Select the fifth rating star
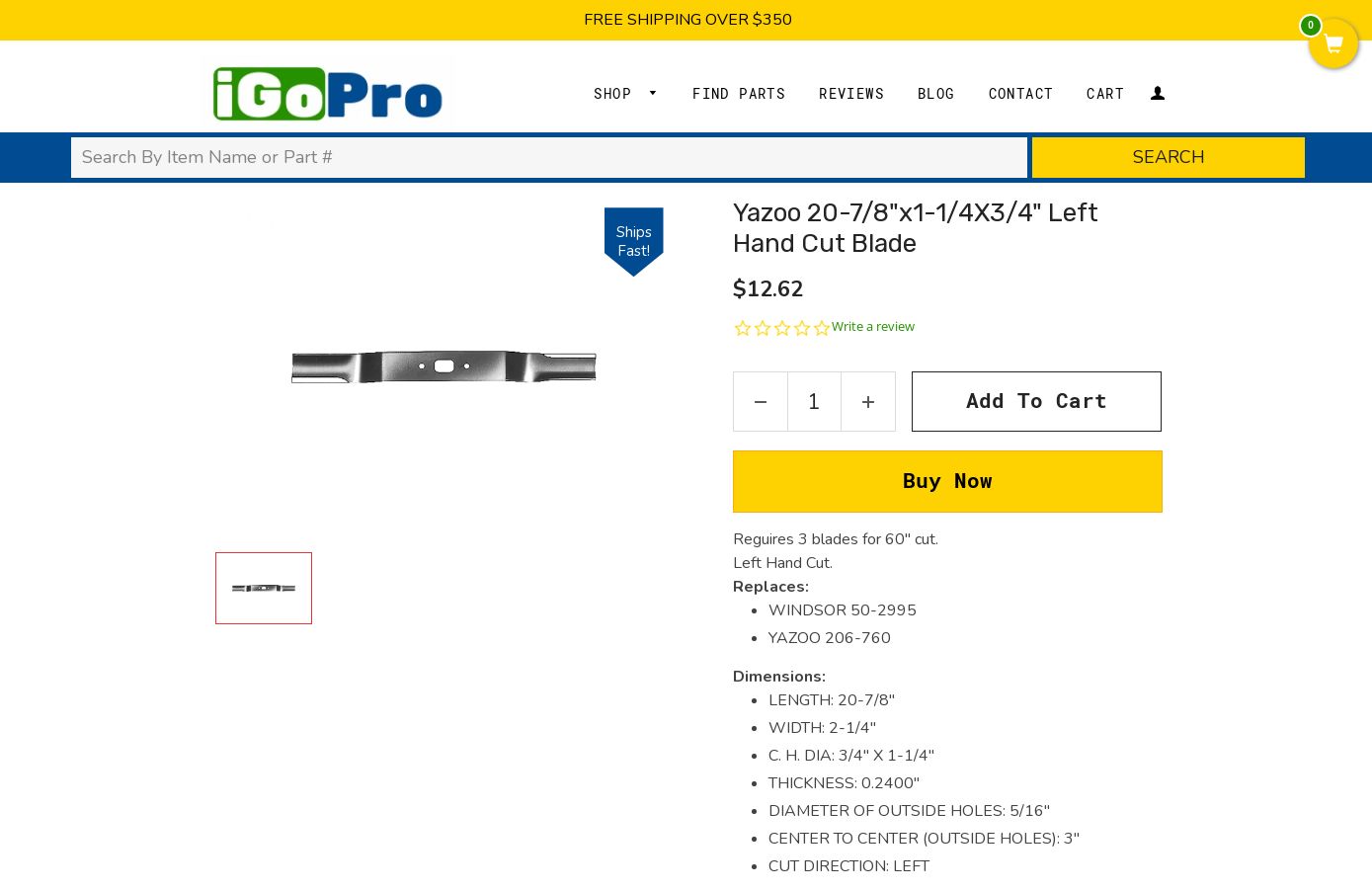Viewport: 1372px width, 891px height. (822, 328)
